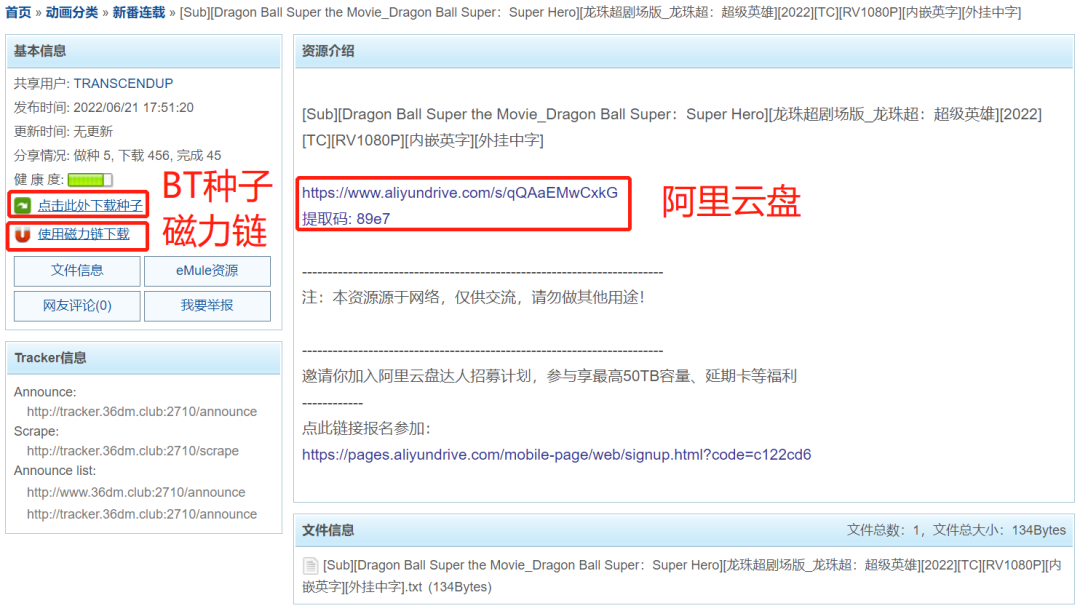Click the 更新时间: 无更新 text
Screen dimensions: 1080x611
(63, 132)
